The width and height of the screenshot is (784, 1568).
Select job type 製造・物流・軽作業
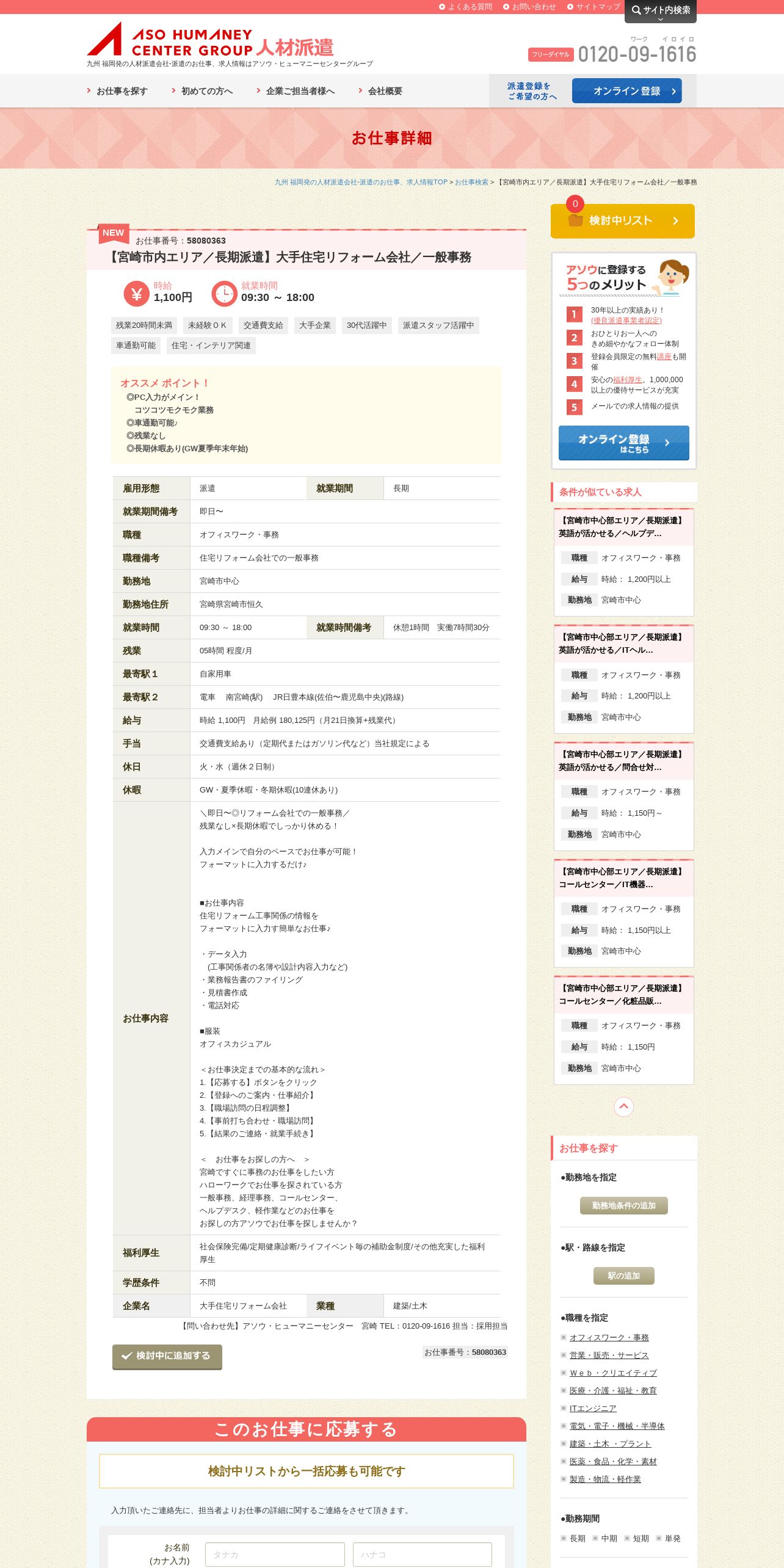(x=605, y=1479)
